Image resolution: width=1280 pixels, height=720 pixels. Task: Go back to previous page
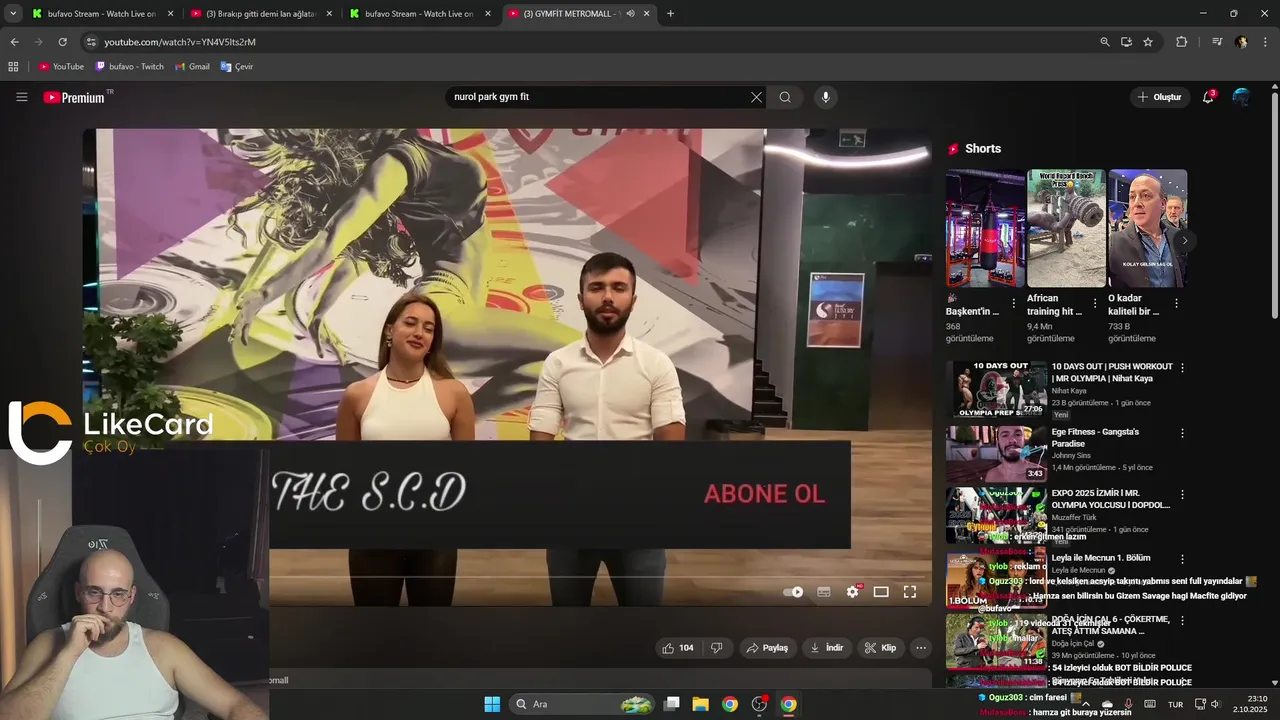tap(14, 42)
